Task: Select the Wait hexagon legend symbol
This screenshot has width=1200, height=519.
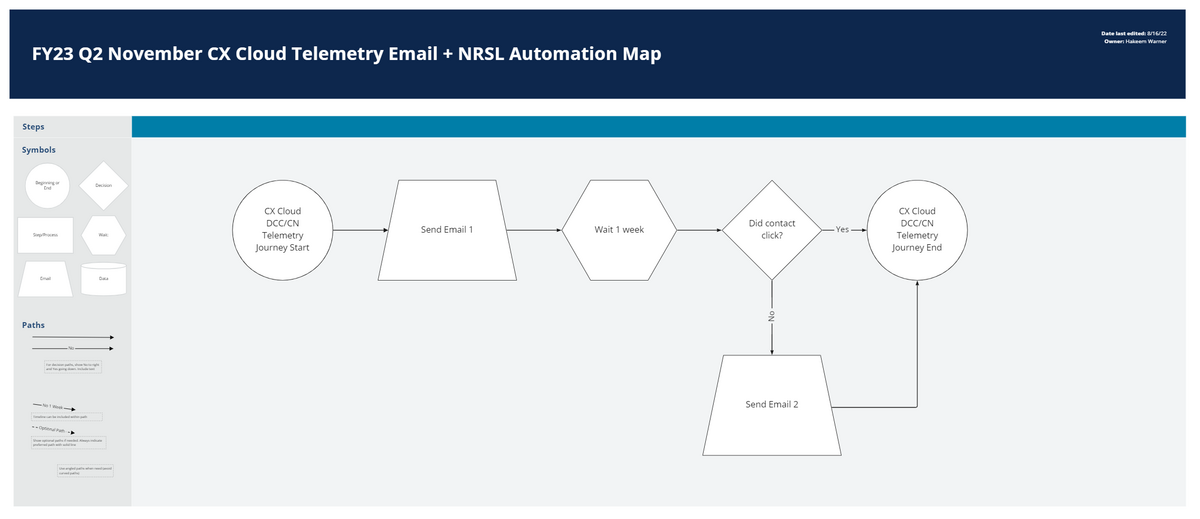Action: (x=103, y=235)
